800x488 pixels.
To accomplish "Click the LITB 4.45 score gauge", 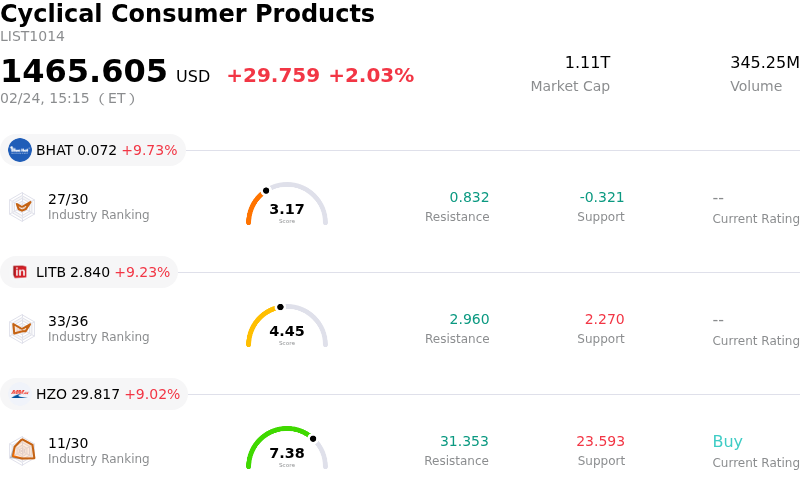I will [x=287, y=327].
